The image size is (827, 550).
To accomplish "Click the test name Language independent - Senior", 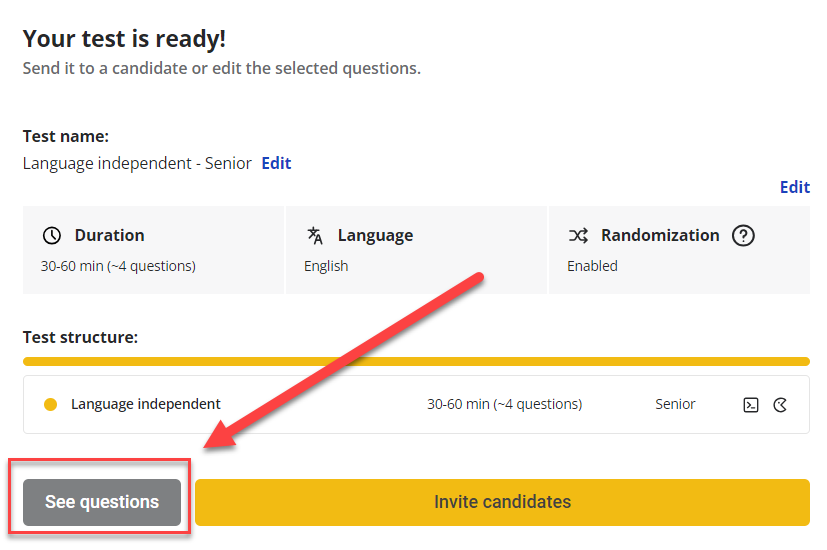I will click(137, 163).
